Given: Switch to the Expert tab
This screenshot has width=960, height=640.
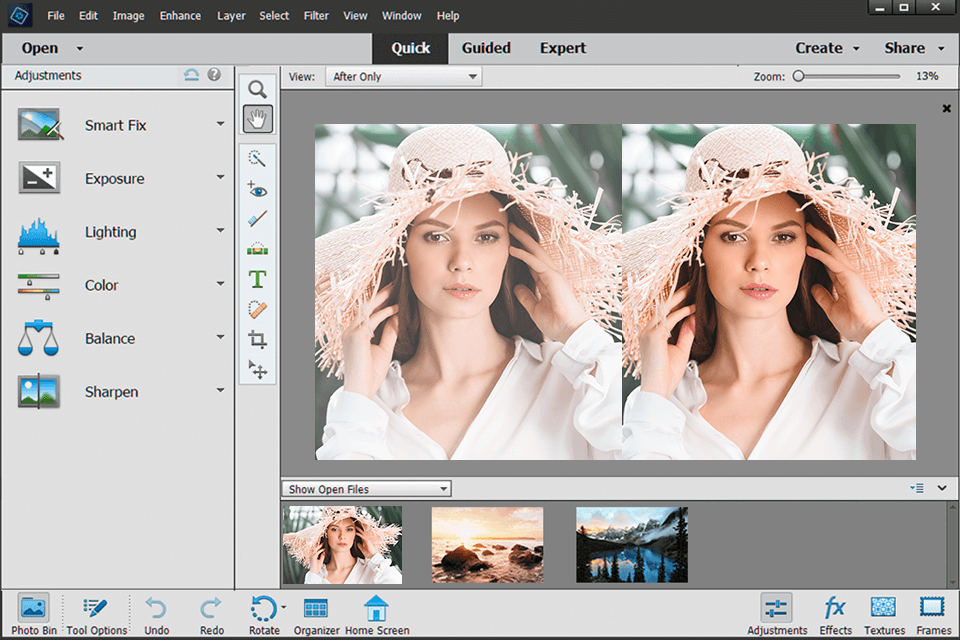Looking at the screenshot, I should (563, 48).
